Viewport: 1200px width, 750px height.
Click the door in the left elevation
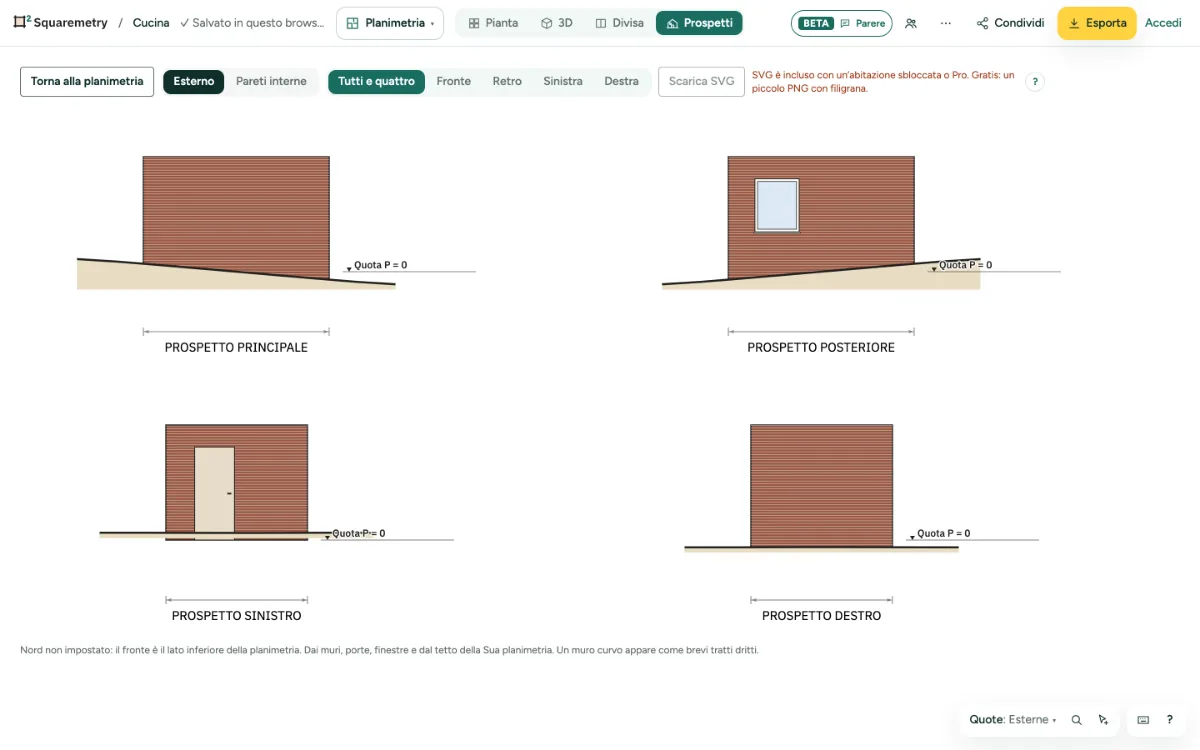point(214,491)
